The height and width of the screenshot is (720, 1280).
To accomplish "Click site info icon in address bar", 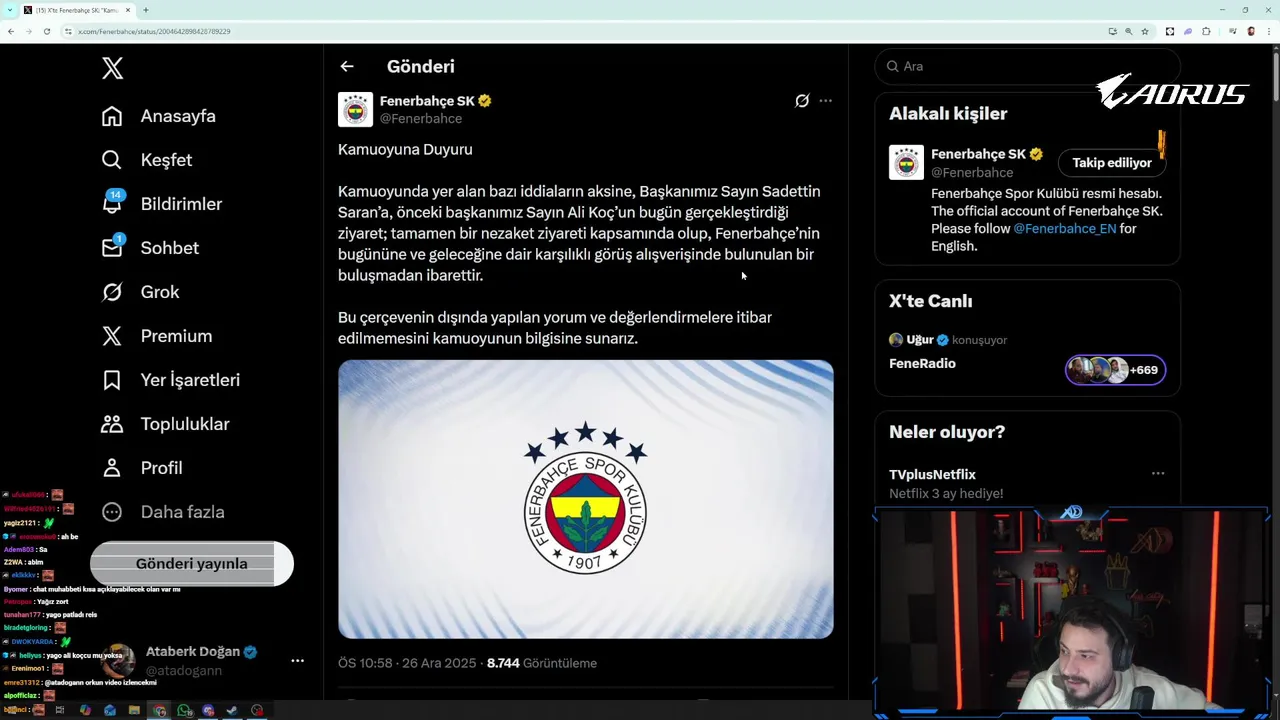I will click(69, 31).
